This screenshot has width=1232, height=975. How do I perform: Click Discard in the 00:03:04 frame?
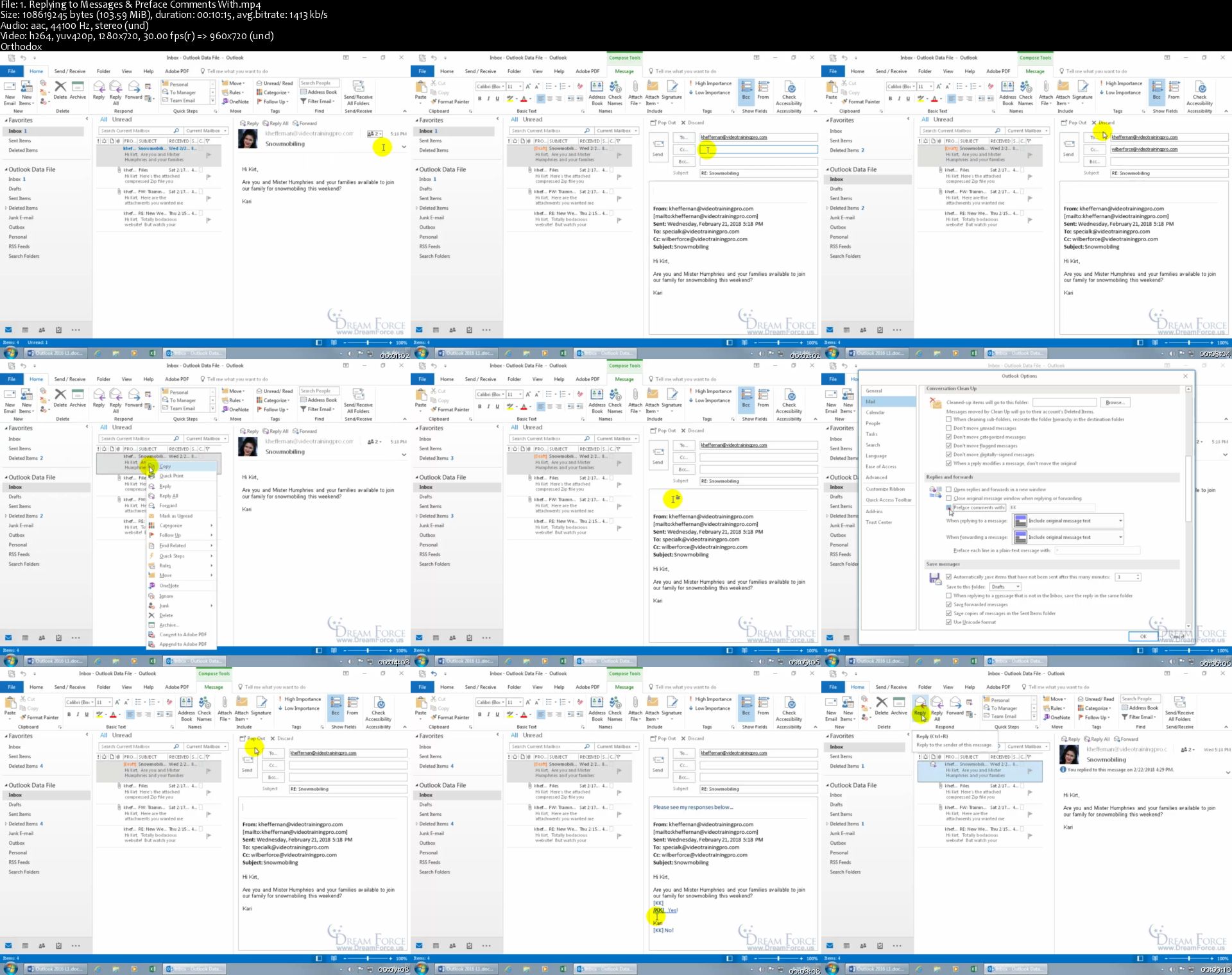tap(1104, 123)
